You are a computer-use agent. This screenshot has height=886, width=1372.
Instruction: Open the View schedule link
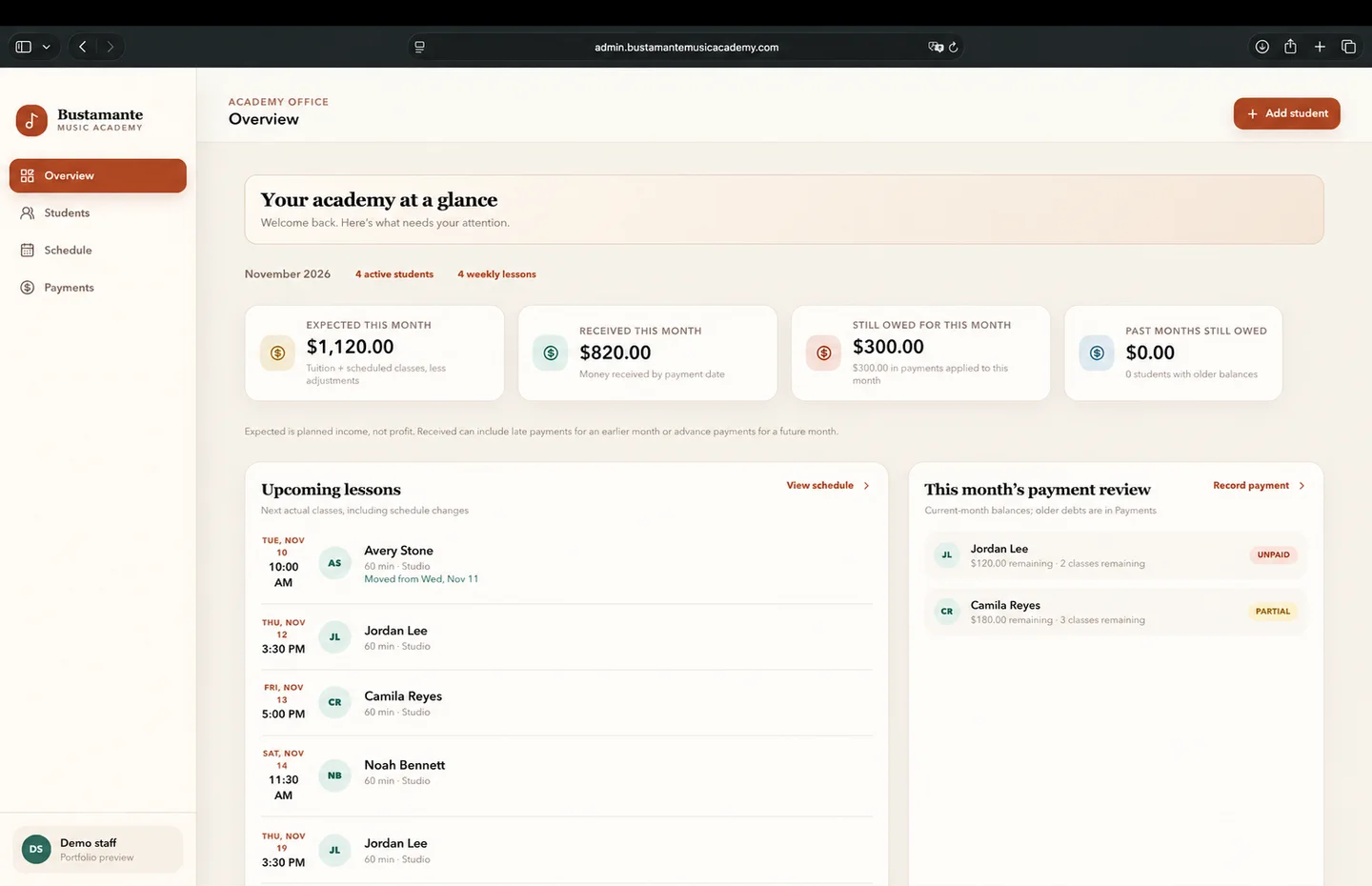828,486
